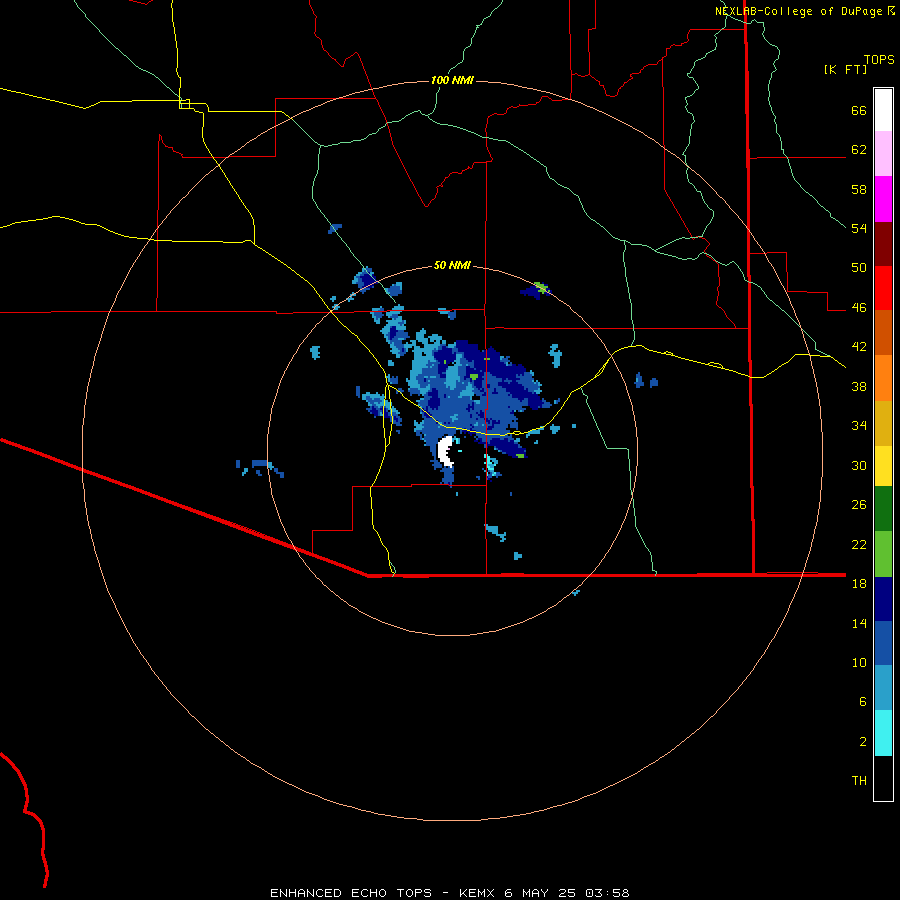Click the light pink swatch below 66
Viewport: 900px width, 900px height.
883,153
